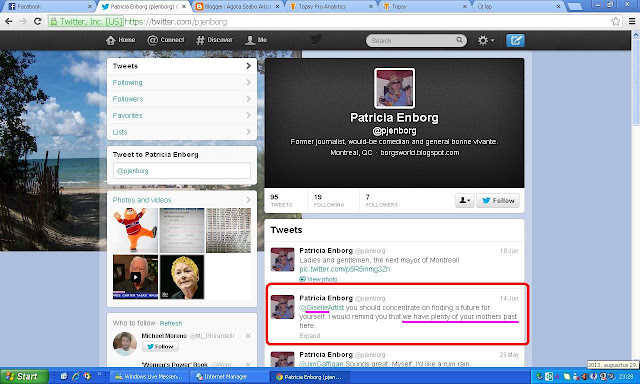
Task: Open the @JimGaffigan mention link
Action: 321,364
